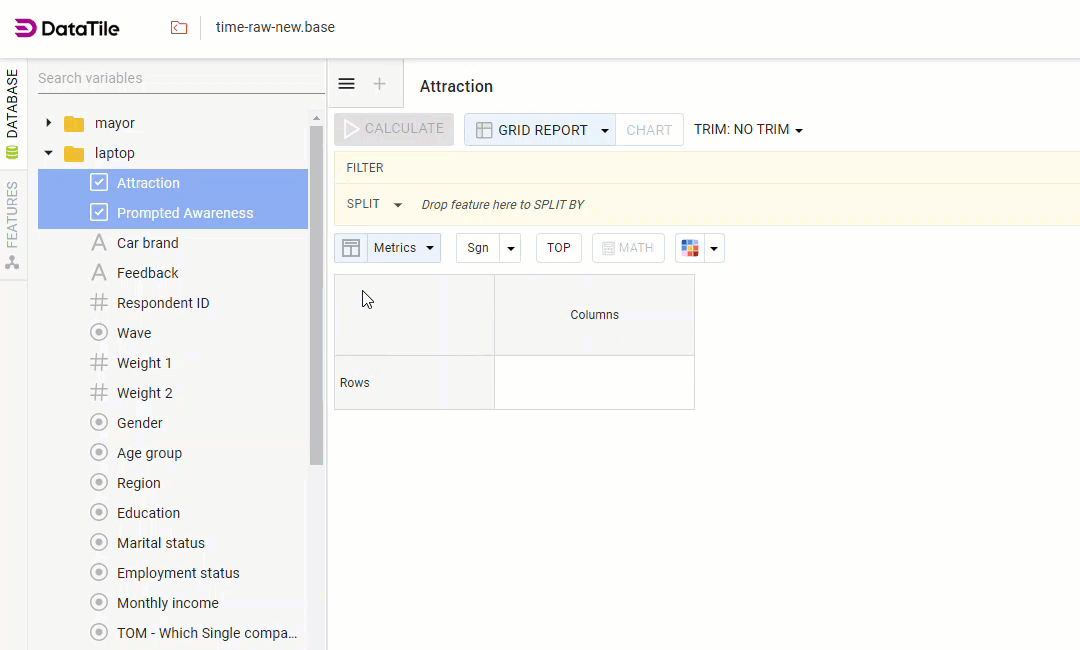
Task: Click the numeric icon for Respondent ID
Action: [99, 303]
